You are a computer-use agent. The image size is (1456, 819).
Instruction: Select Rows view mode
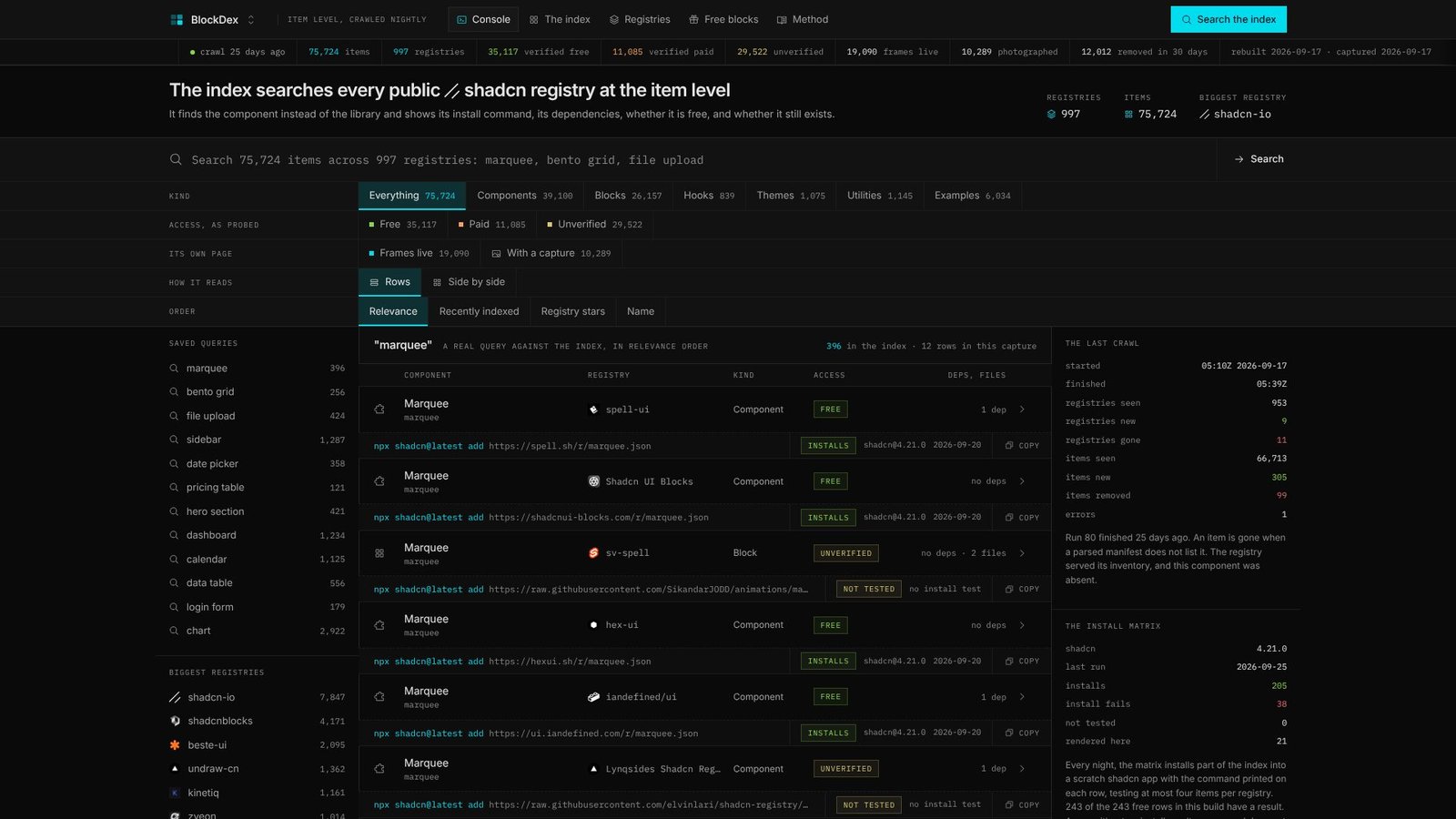pos(389,282)
